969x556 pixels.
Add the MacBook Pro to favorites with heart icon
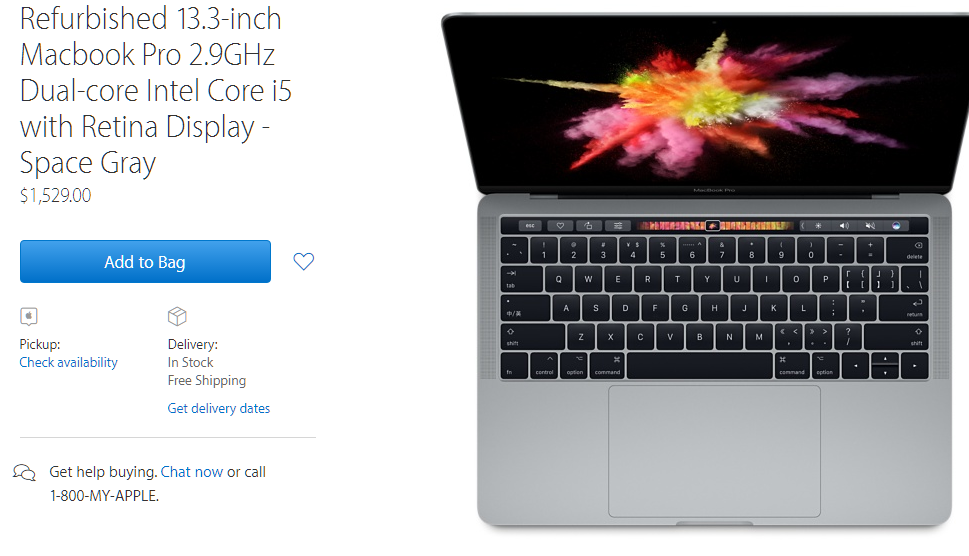pyautogui.click(x=303, y=261)
